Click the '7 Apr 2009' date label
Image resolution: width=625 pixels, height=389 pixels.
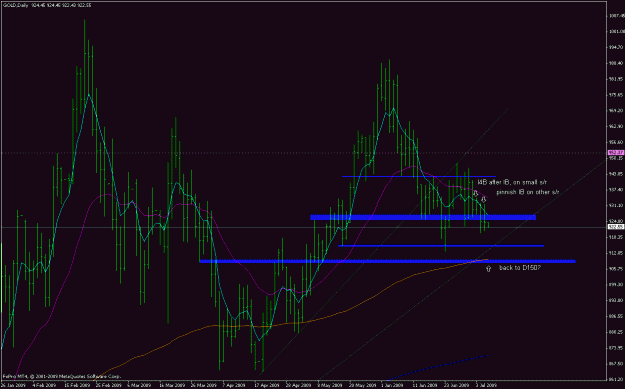(234, 385)
